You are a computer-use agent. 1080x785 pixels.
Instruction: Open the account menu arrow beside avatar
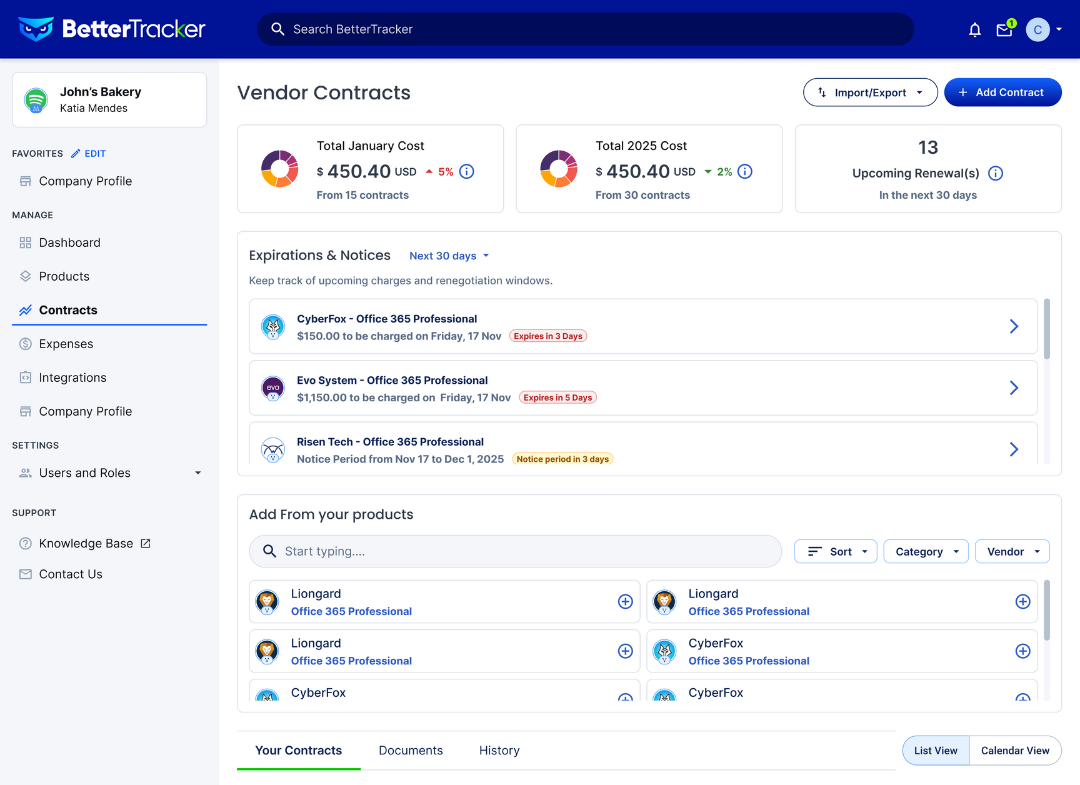[1059, 30]
